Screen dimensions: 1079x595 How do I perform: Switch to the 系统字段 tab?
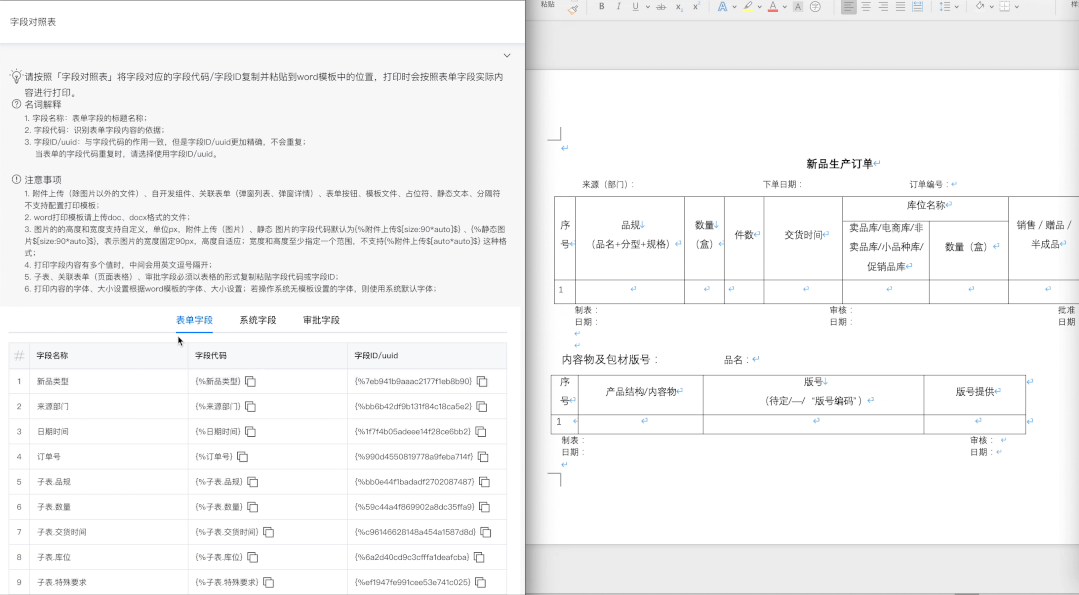258,320
